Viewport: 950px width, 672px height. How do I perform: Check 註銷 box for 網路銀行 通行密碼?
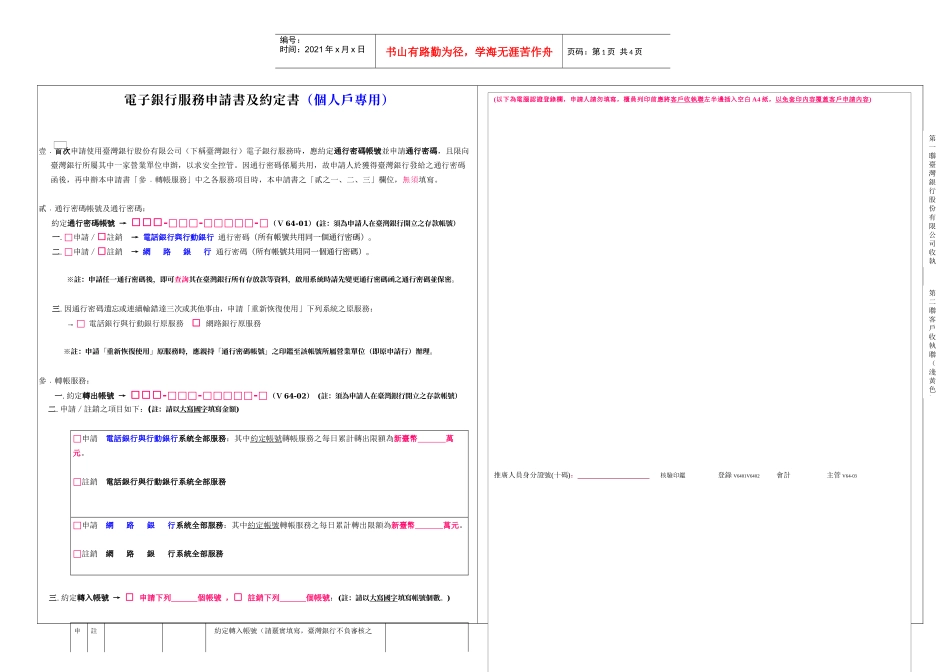click(102, 251)
